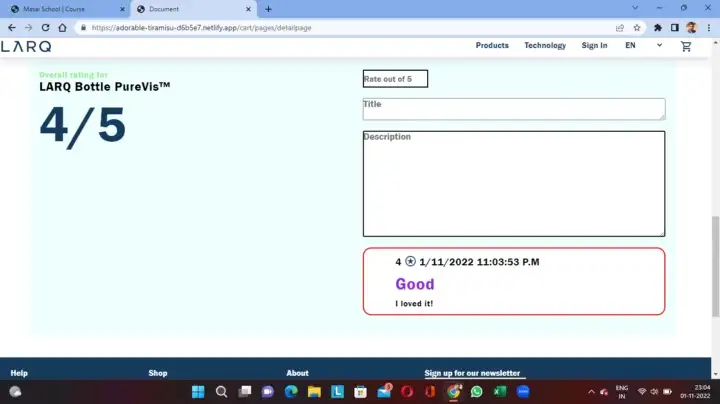
Task: Open Task View on taskbar
Action: [x=245, y=392]
